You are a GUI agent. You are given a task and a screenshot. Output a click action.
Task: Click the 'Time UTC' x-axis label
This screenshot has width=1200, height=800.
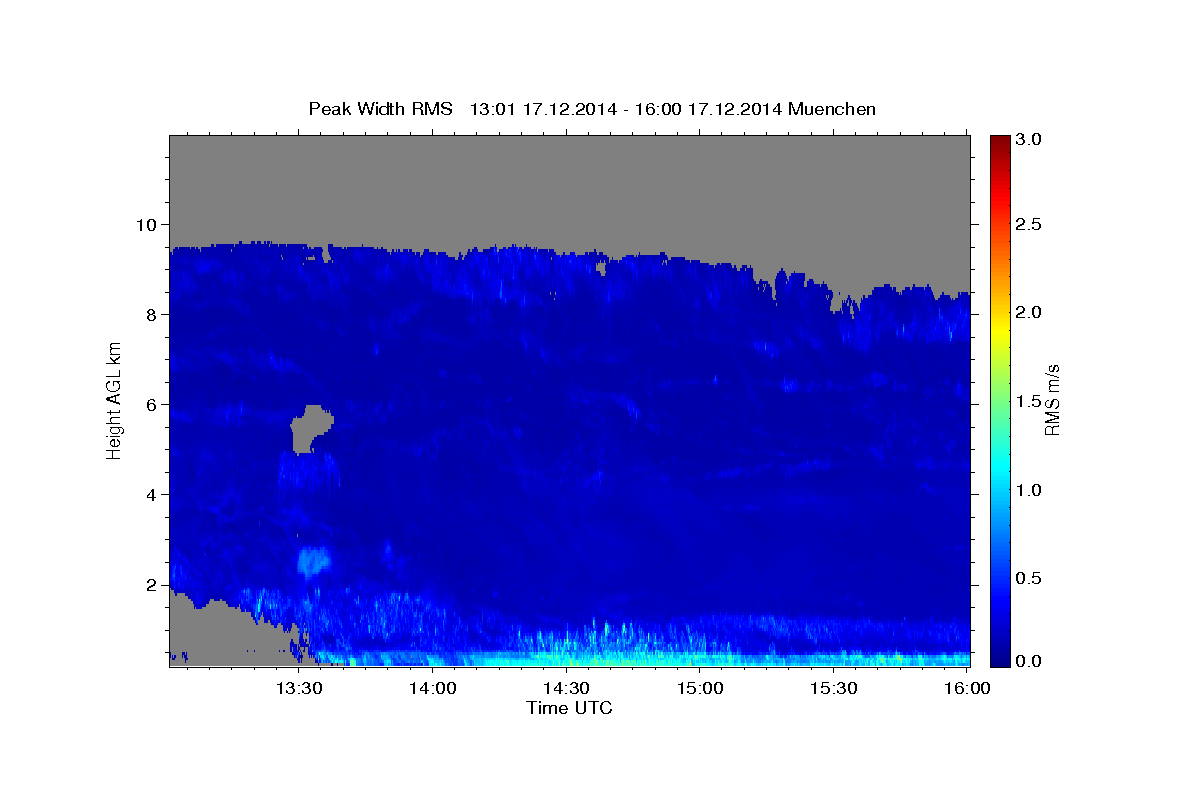(569, 708)
